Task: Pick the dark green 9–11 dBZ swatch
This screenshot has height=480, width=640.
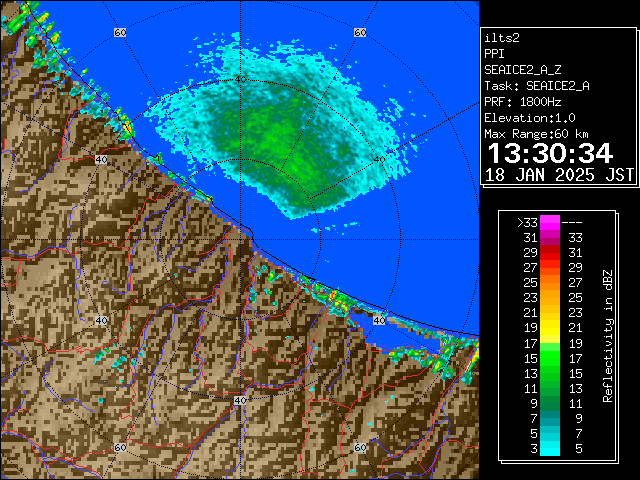Action: click(x=550, y=403)
